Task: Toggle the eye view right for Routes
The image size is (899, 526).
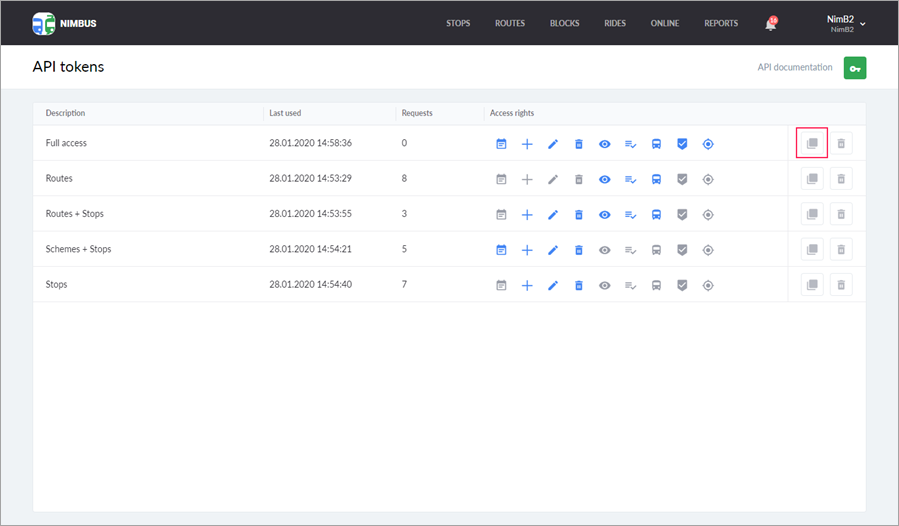Action: point(605,180)
